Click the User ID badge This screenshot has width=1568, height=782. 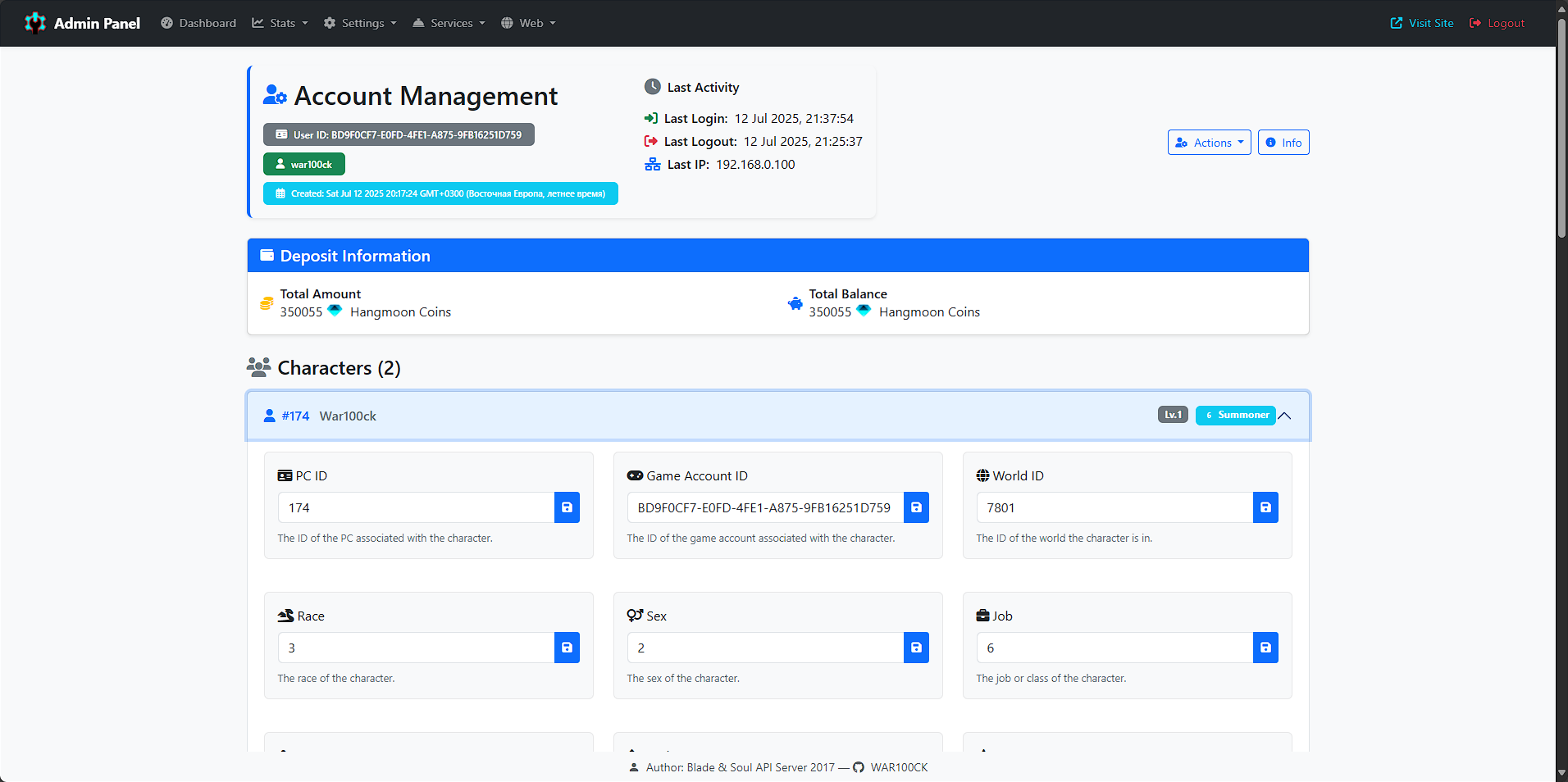point(399,134)
